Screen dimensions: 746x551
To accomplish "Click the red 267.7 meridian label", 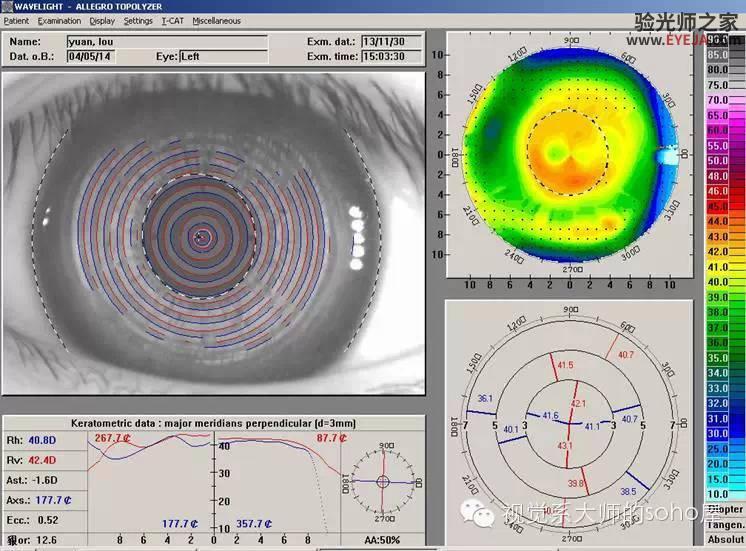I will [113, 438].
